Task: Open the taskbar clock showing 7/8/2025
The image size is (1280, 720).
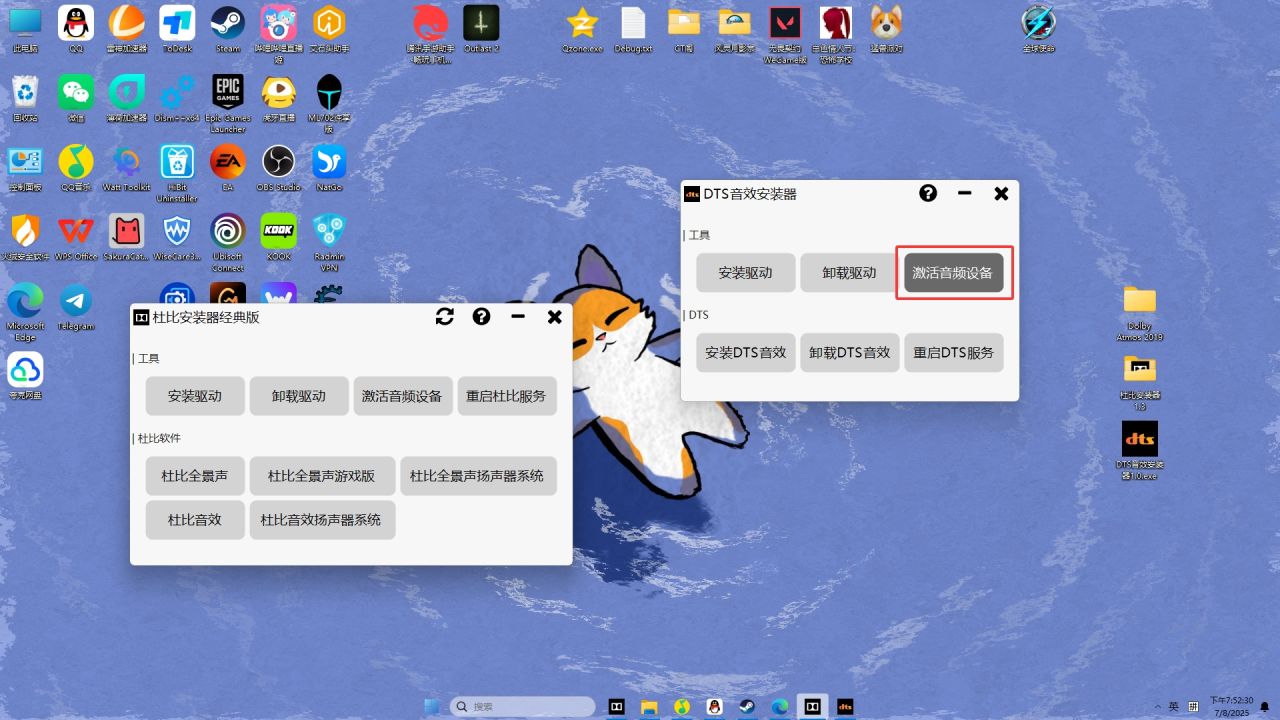Action: coord(1231,707)
